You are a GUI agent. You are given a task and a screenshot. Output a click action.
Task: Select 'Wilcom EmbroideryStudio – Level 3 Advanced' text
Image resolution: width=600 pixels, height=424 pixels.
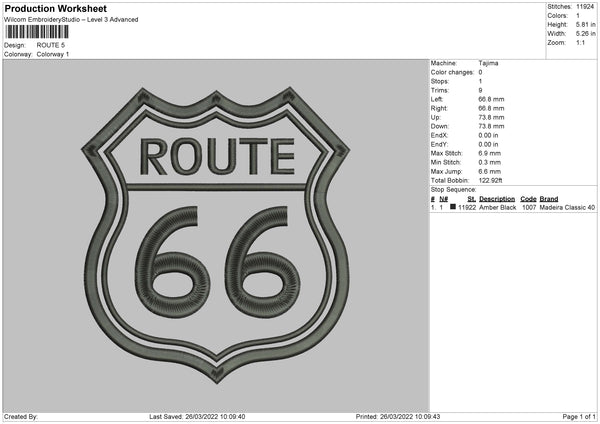[x=71, y=20]
